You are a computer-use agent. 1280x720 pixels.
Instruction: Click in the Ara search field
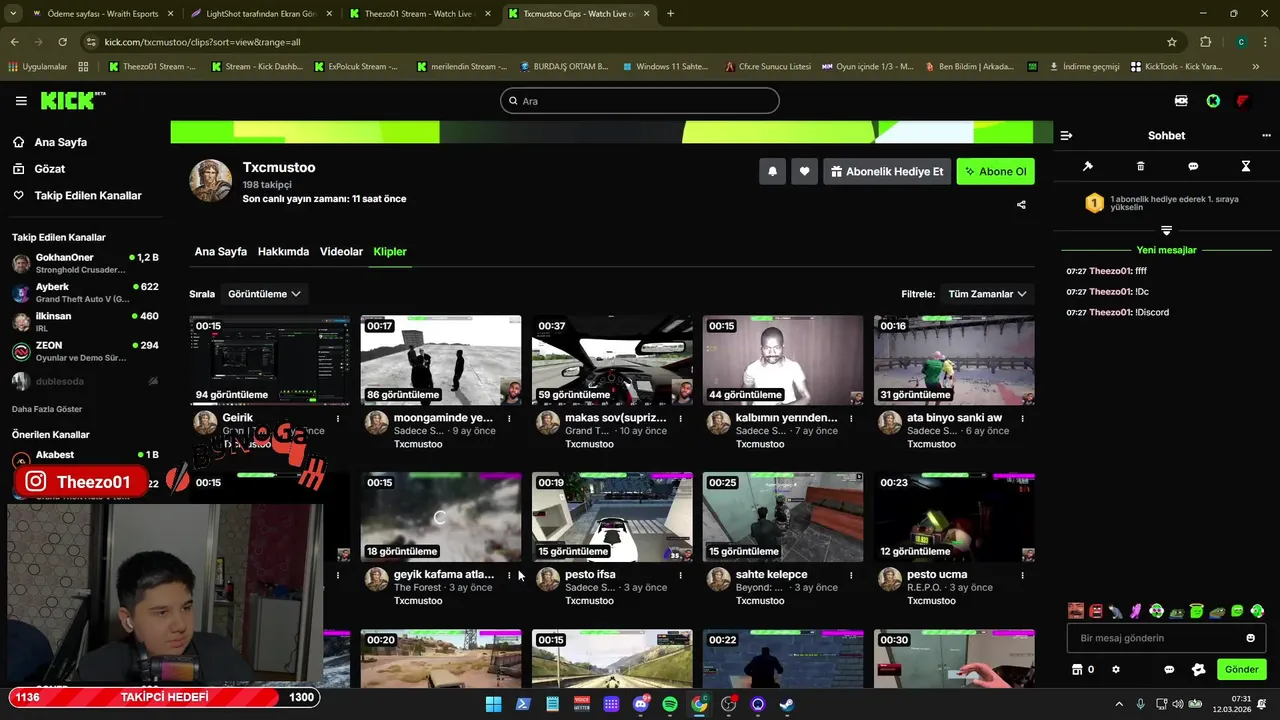[640, 101]
